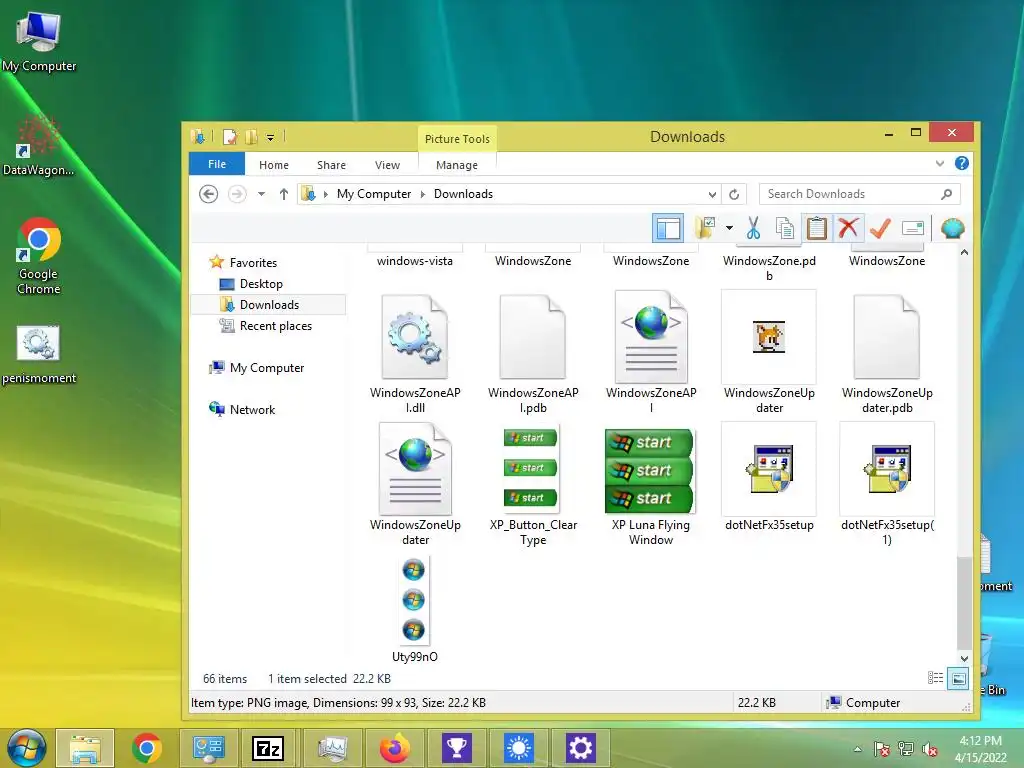1024x768 pixels.
Task: Switch to Large icons view in status bar
Action: (958, 679)
